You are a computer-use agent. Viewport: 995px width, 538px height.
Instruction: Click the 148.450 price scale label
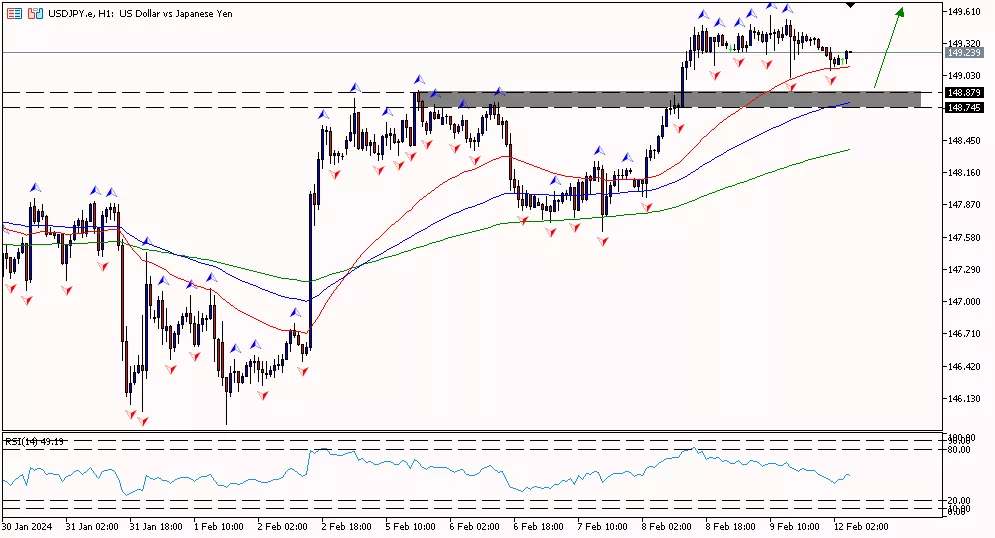963,141
